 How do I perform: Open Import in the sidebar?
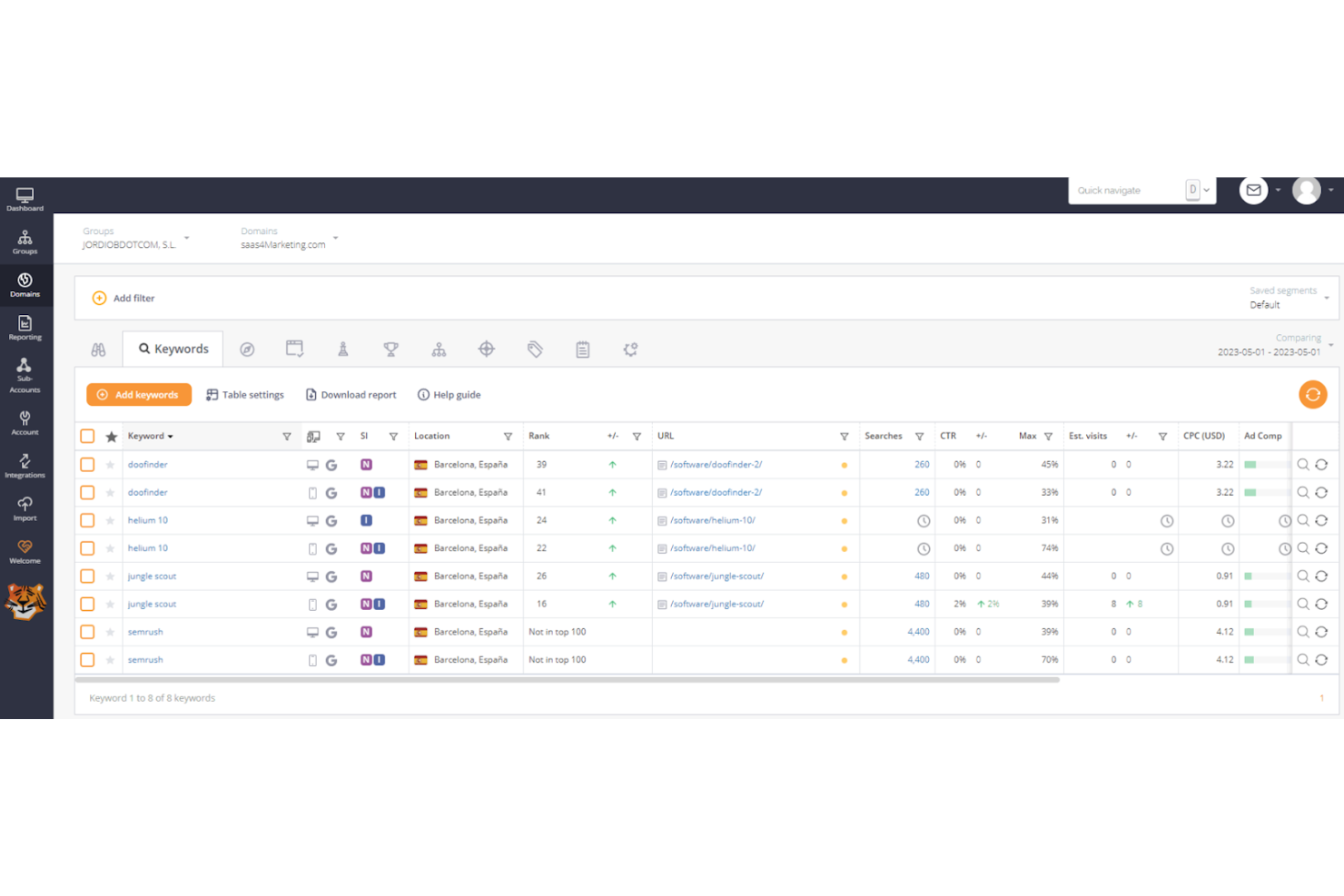coord(25,509)
